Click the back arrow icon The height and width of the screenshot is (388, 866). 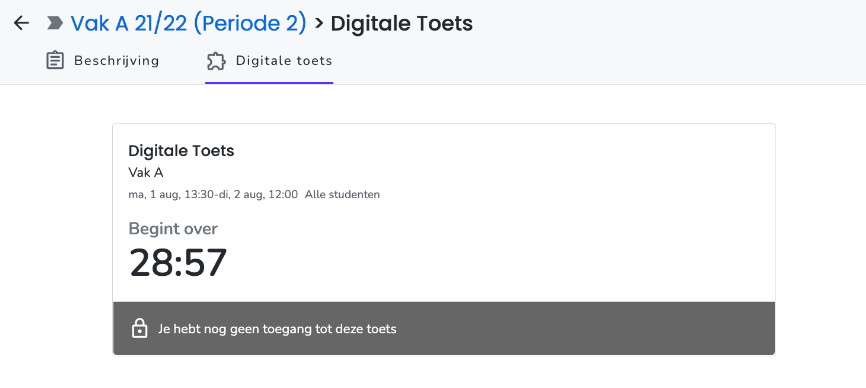[x=21, y=23]
